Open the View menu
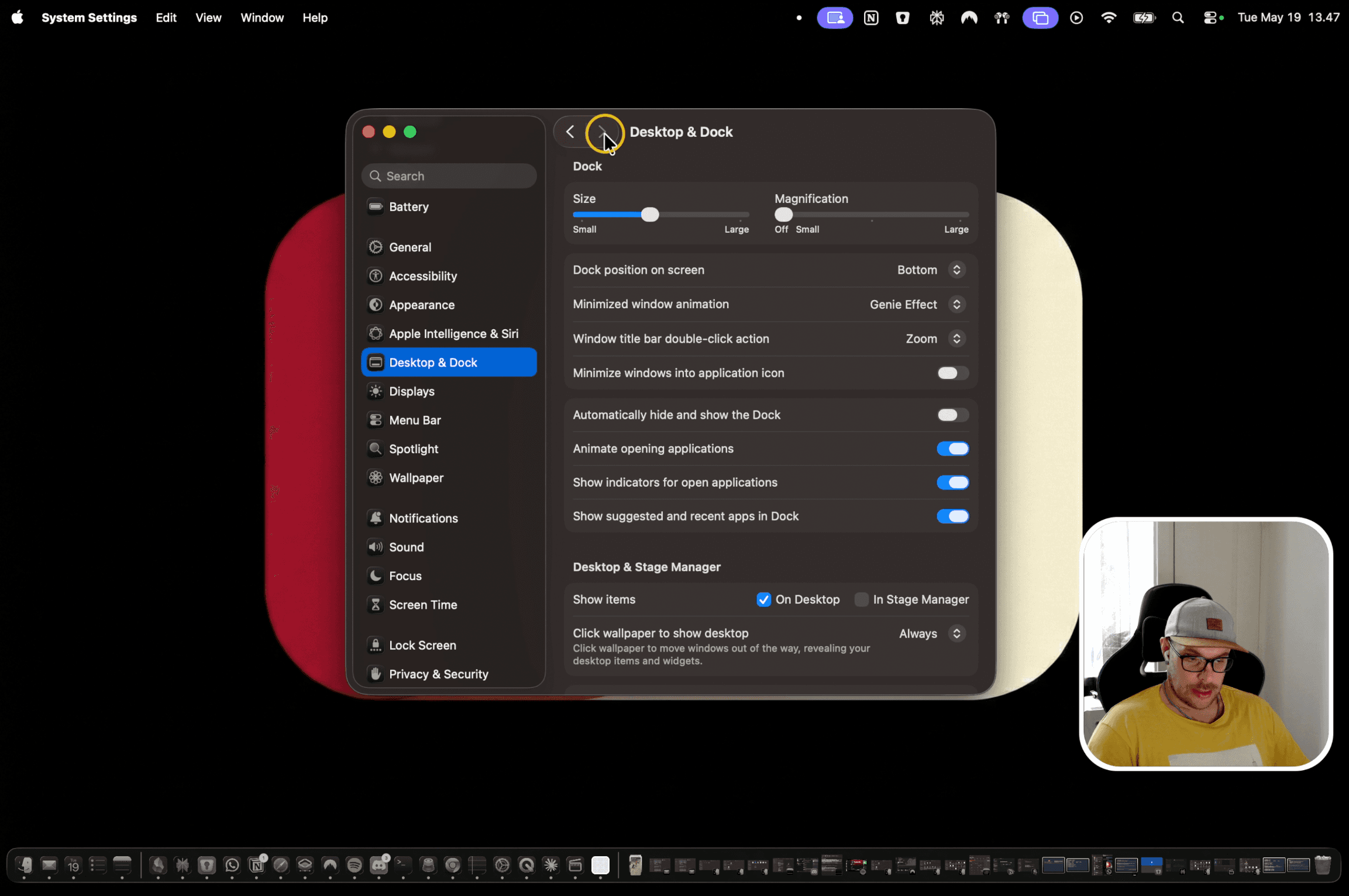 [208, 18]
